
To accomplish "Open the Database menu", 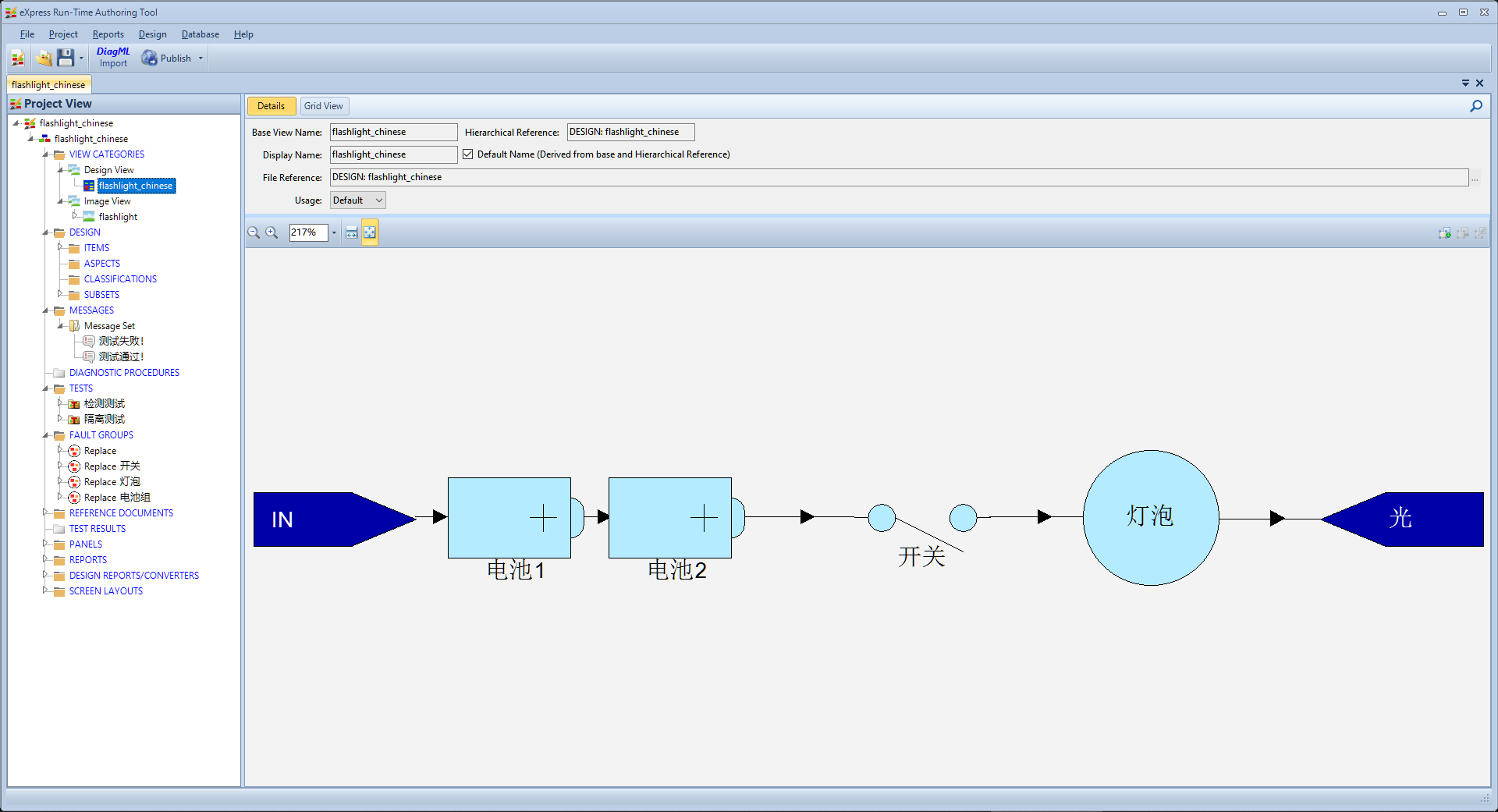I will click(x=200, y=34).
